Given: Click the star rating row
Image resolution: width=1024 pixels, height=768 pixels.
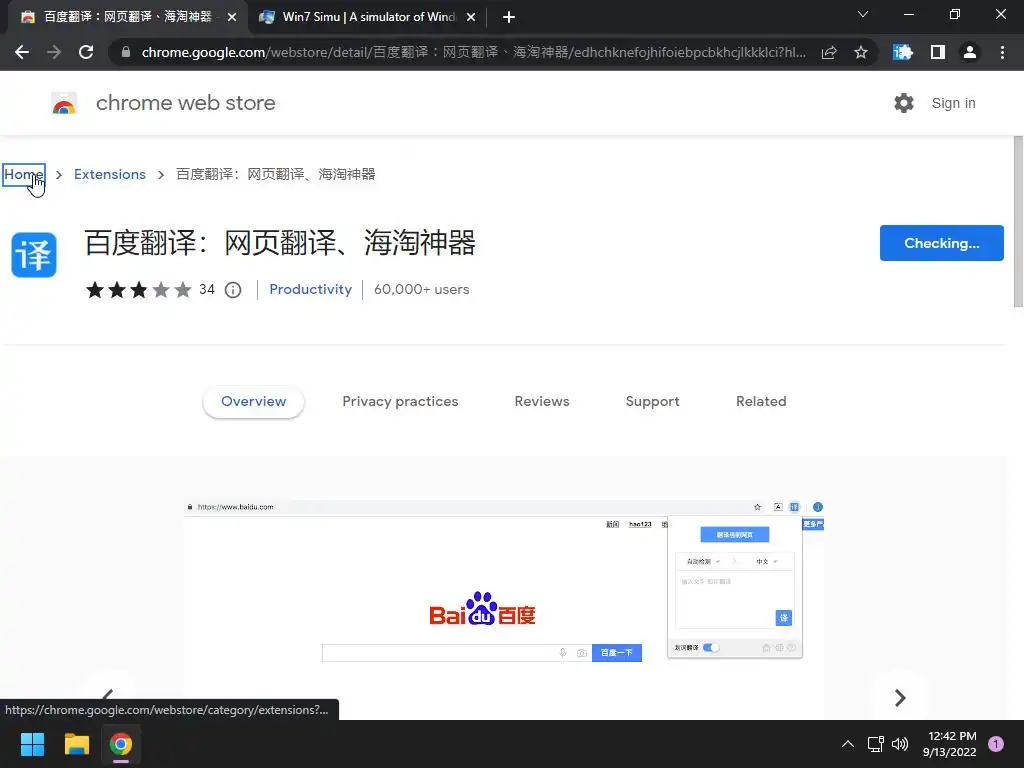Looking at the screenshot, I should [138, 289].
